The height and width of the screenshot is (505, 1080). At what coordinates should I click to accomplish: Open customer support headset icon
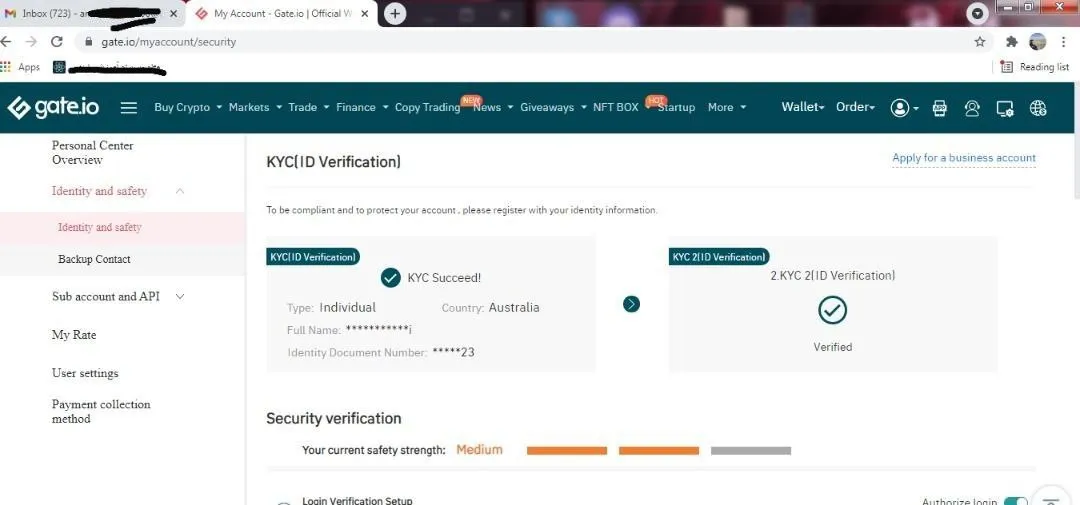pyautogui.click(x=972, y=108)
